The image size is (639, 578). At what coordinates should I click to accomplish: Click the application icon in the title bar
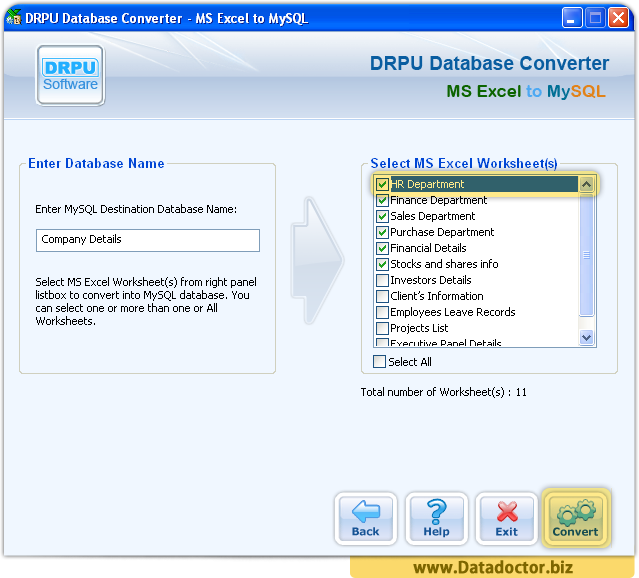[14, 17]
